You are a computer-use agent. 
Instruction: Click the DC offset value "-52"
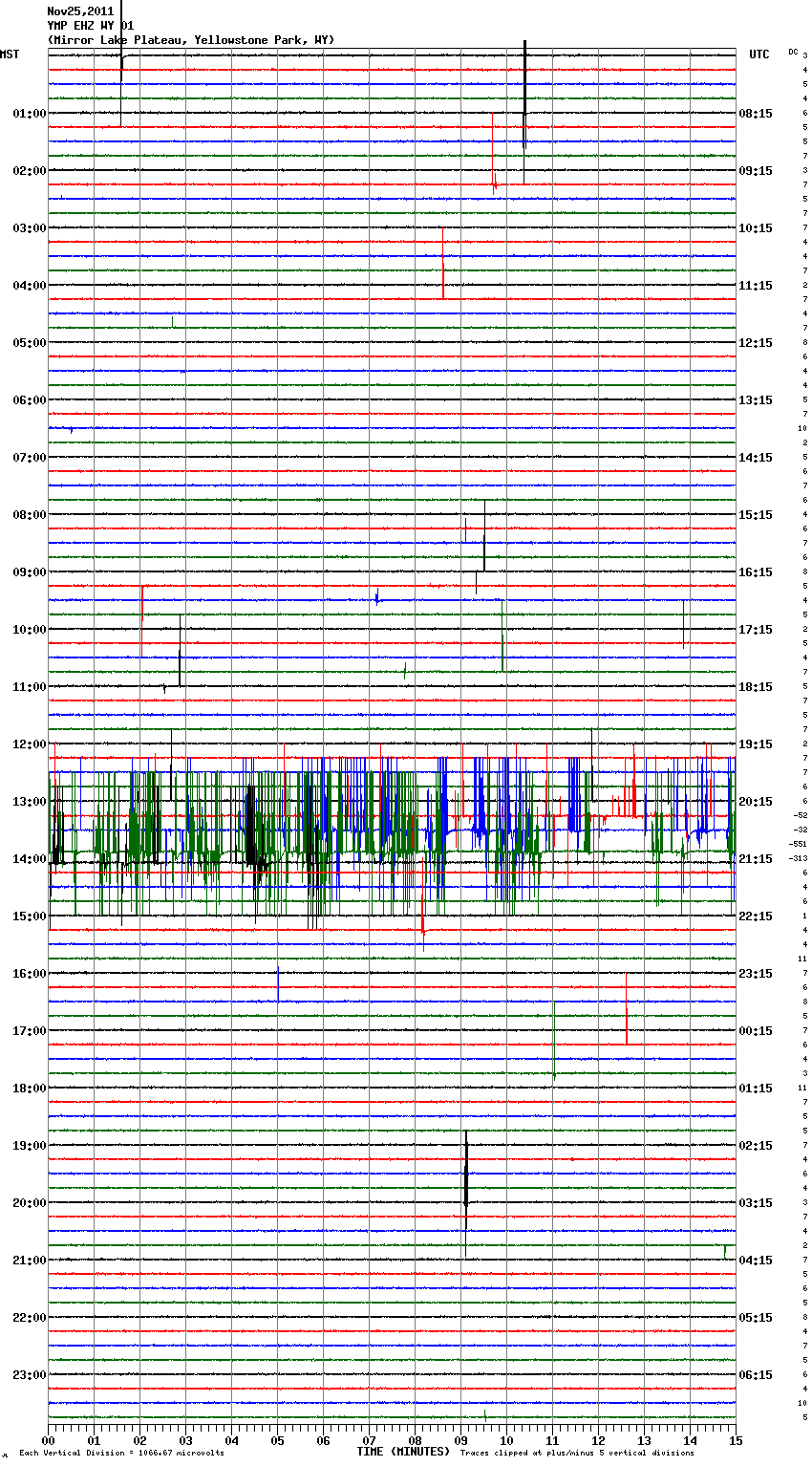[x=801, y=815]
